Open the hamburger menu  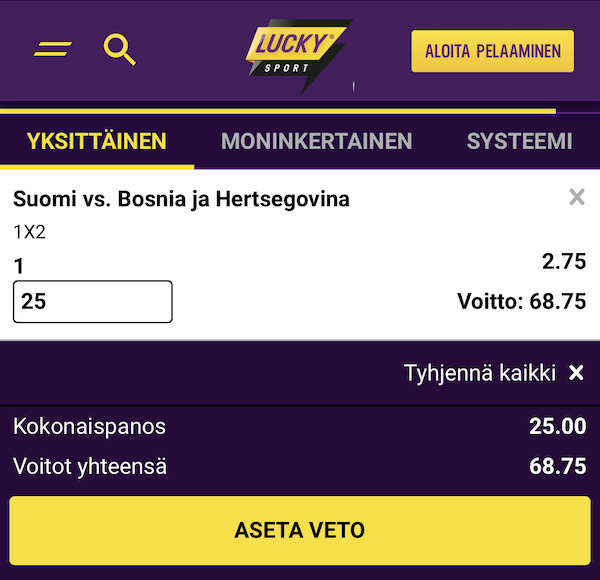click(x=52, y=48)
